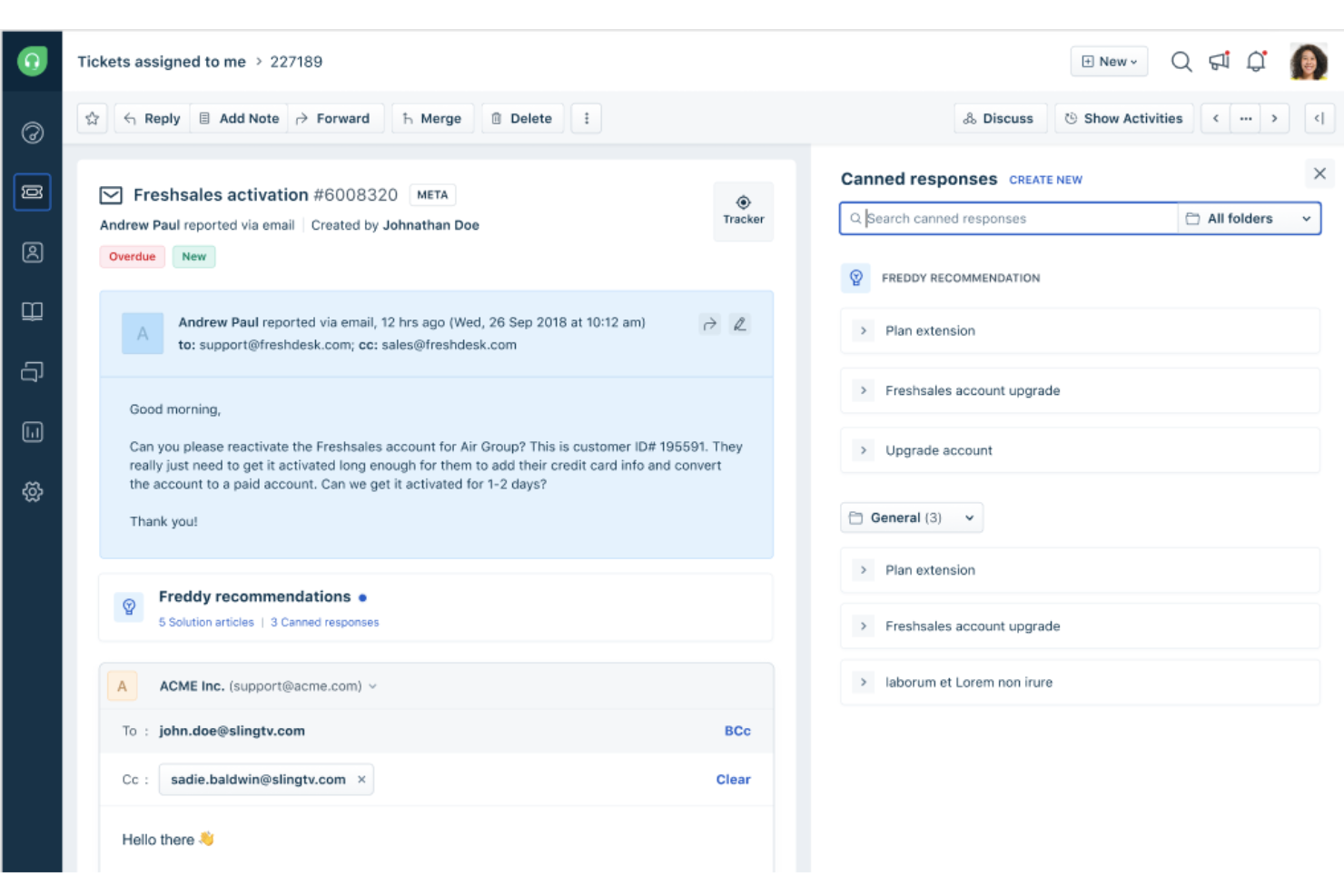Open announcements via the megaphone icon
1344x896 pixels.
1218,61
